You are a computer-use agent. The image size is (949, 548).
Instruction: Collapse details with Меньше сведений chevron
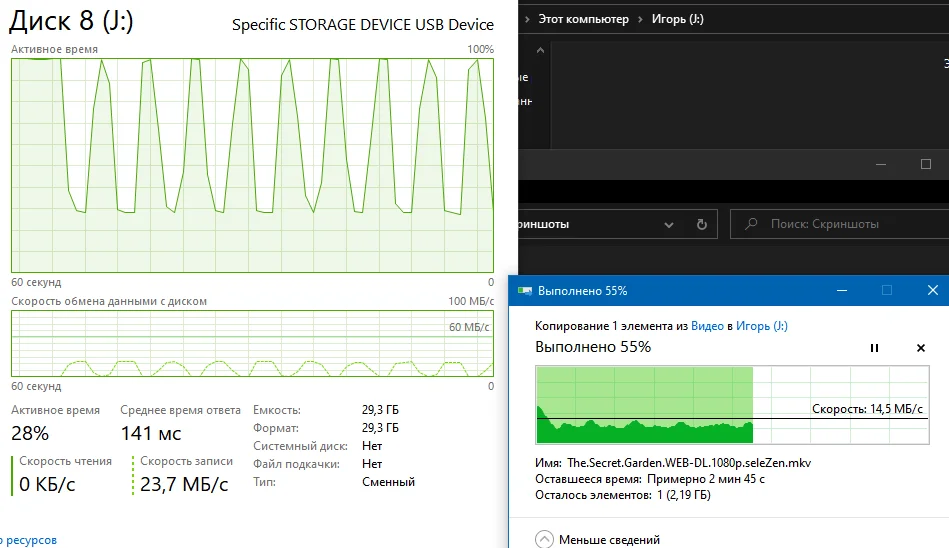pyautogui.click(x=544, y=539)
